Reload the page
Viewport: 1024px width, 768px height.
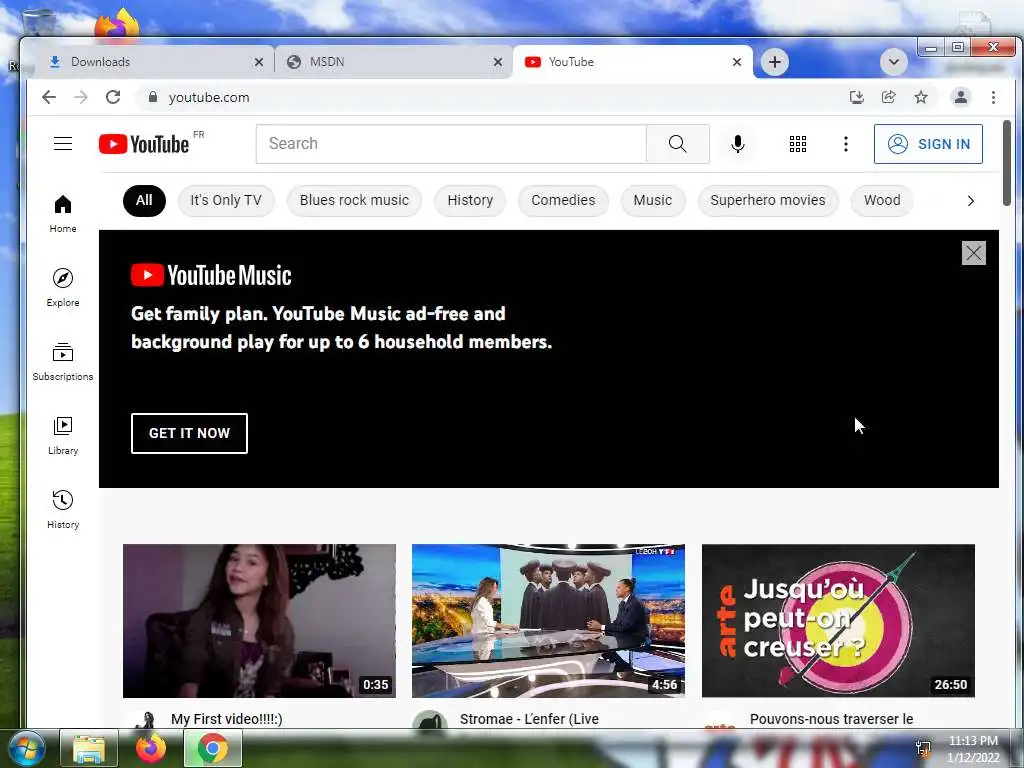pyautogui.click(x=113, y=97)
